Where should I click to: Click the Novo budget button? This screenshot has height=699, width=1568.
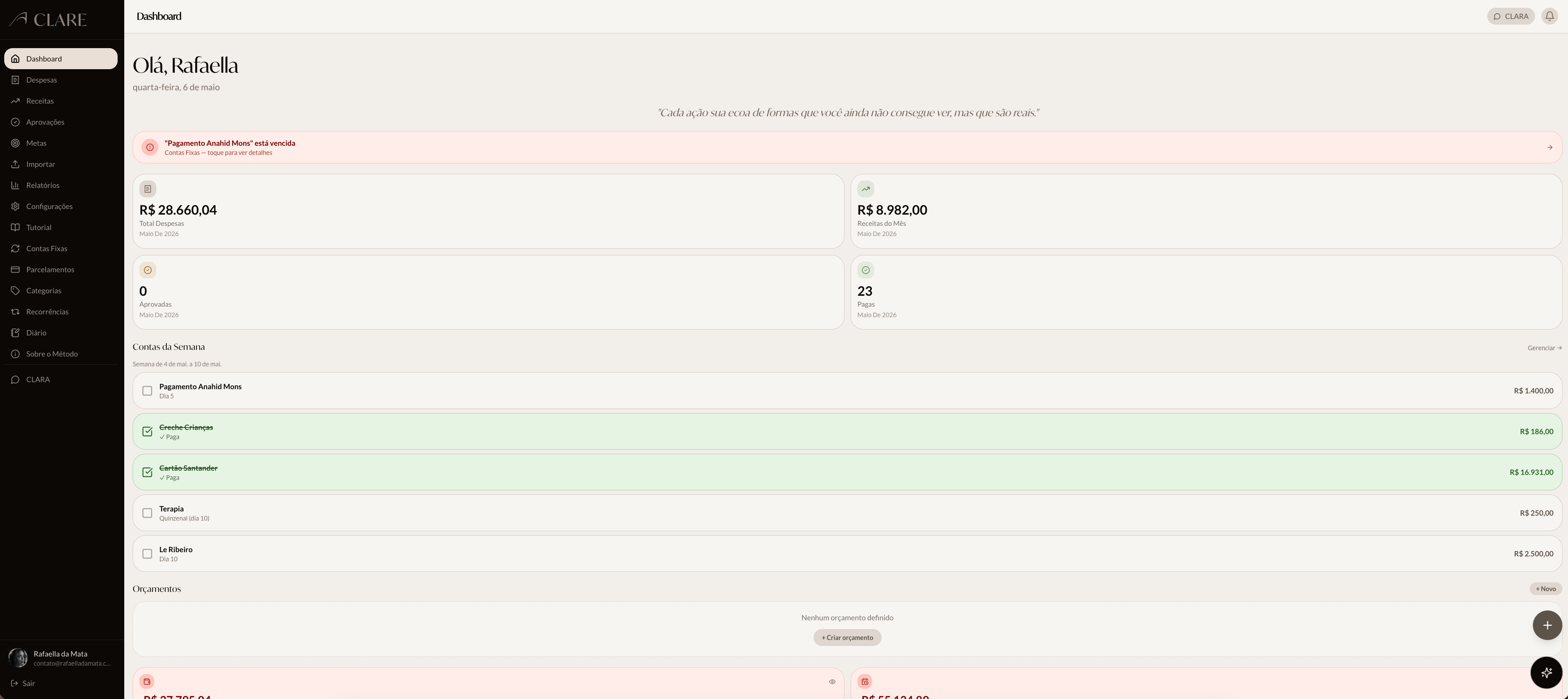pos(1546,589)
